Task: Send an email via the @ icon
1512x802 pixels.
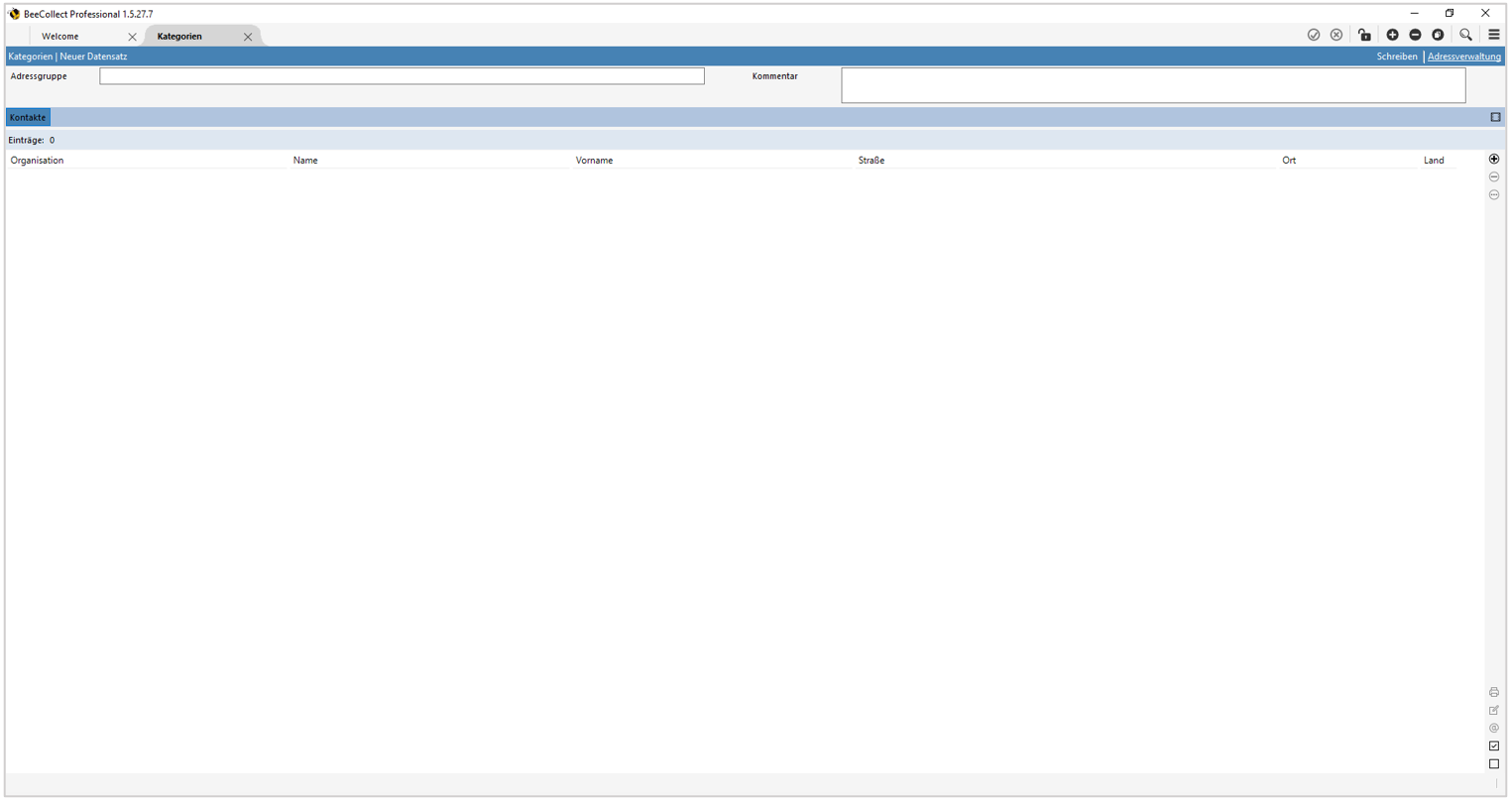Action: (1494, 728)
